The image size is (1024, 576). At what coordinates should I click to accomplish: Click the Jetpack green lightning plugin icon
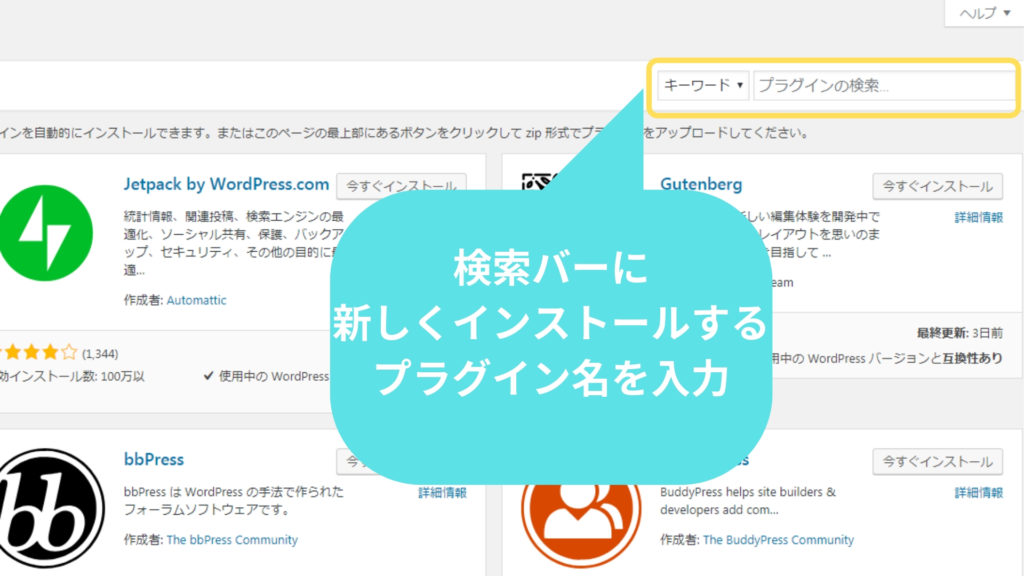[46, 233]
